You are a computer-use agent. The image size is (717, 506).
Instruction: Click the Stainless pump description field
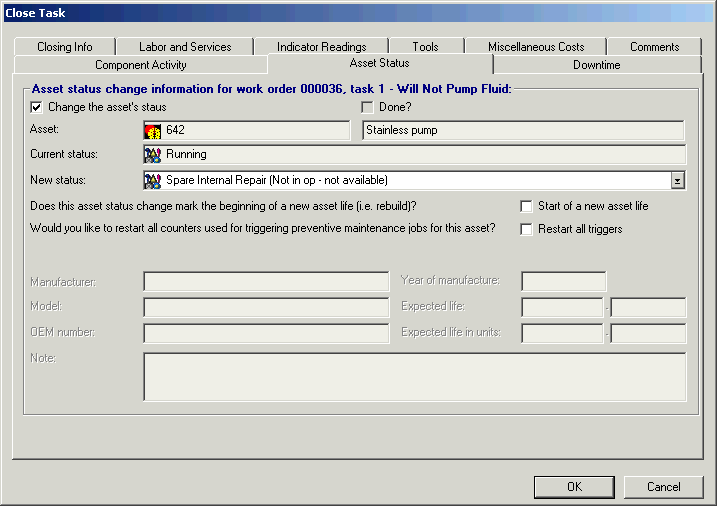coord(523,131)
